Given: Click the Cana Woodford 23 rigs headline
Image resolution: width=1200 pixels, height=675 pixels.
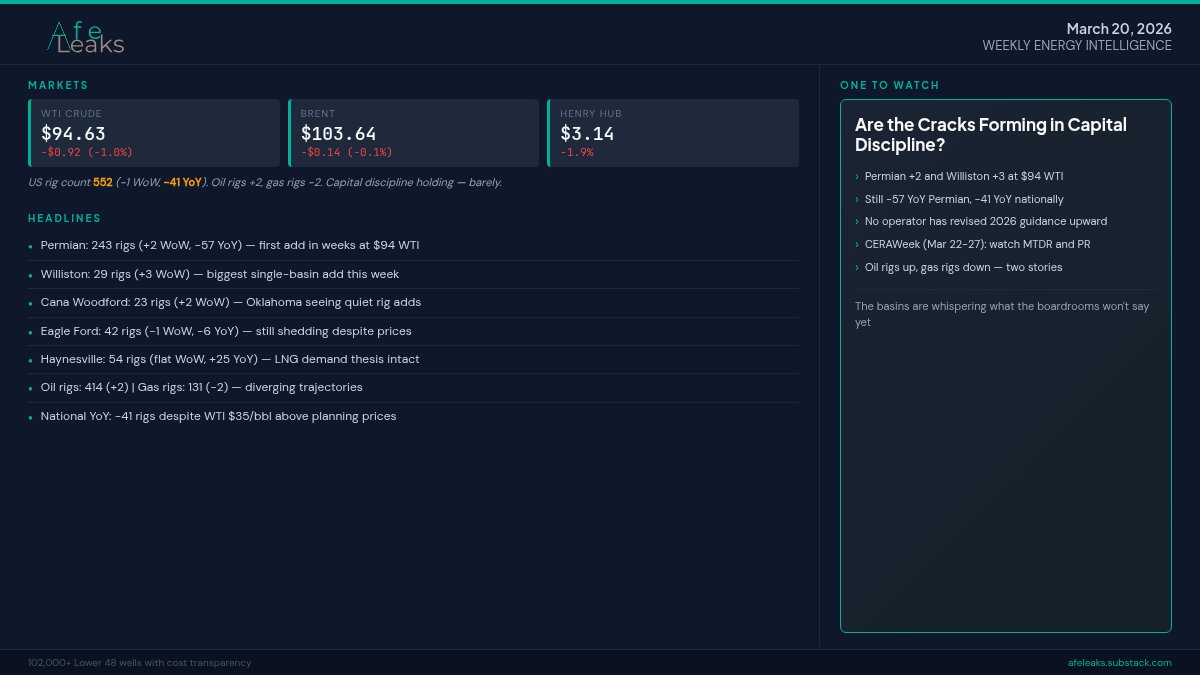Looking at the screenshot, I should (x=231, y=302).
